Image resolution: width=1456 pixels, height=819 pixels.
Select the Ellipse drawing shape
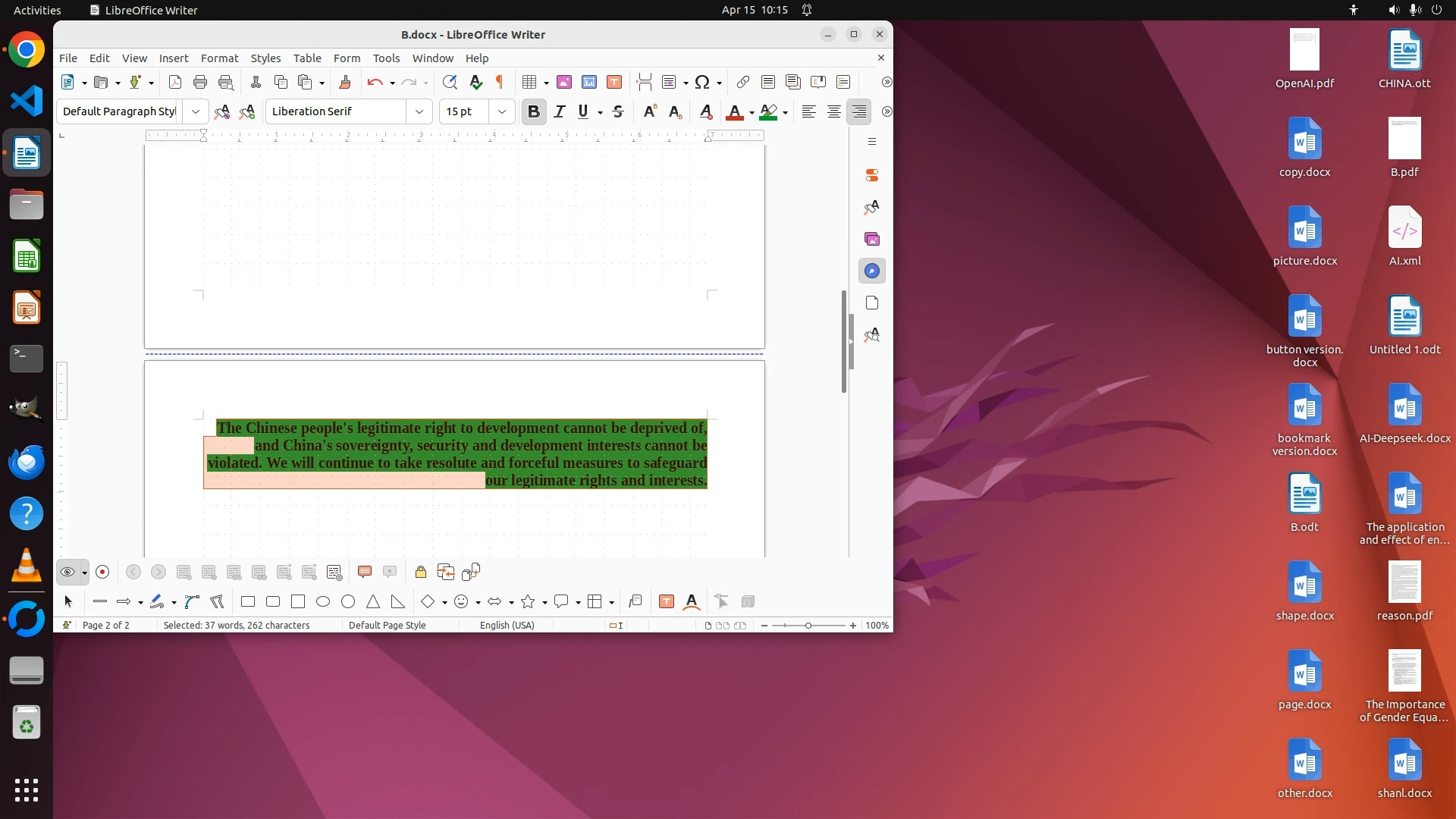[x=323, y=602]
